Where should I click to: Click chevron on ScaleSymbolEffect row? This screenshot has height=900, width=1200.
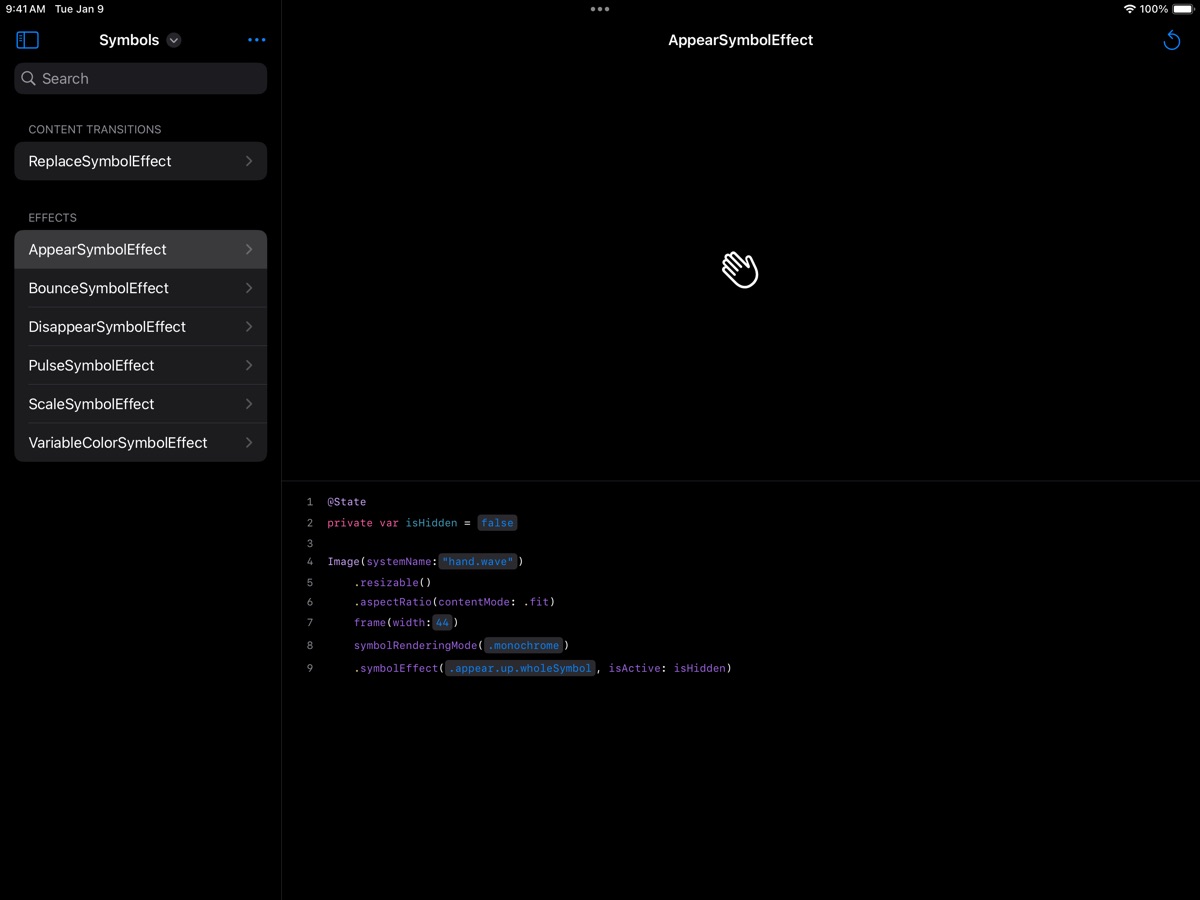click(x=249, y=404)
